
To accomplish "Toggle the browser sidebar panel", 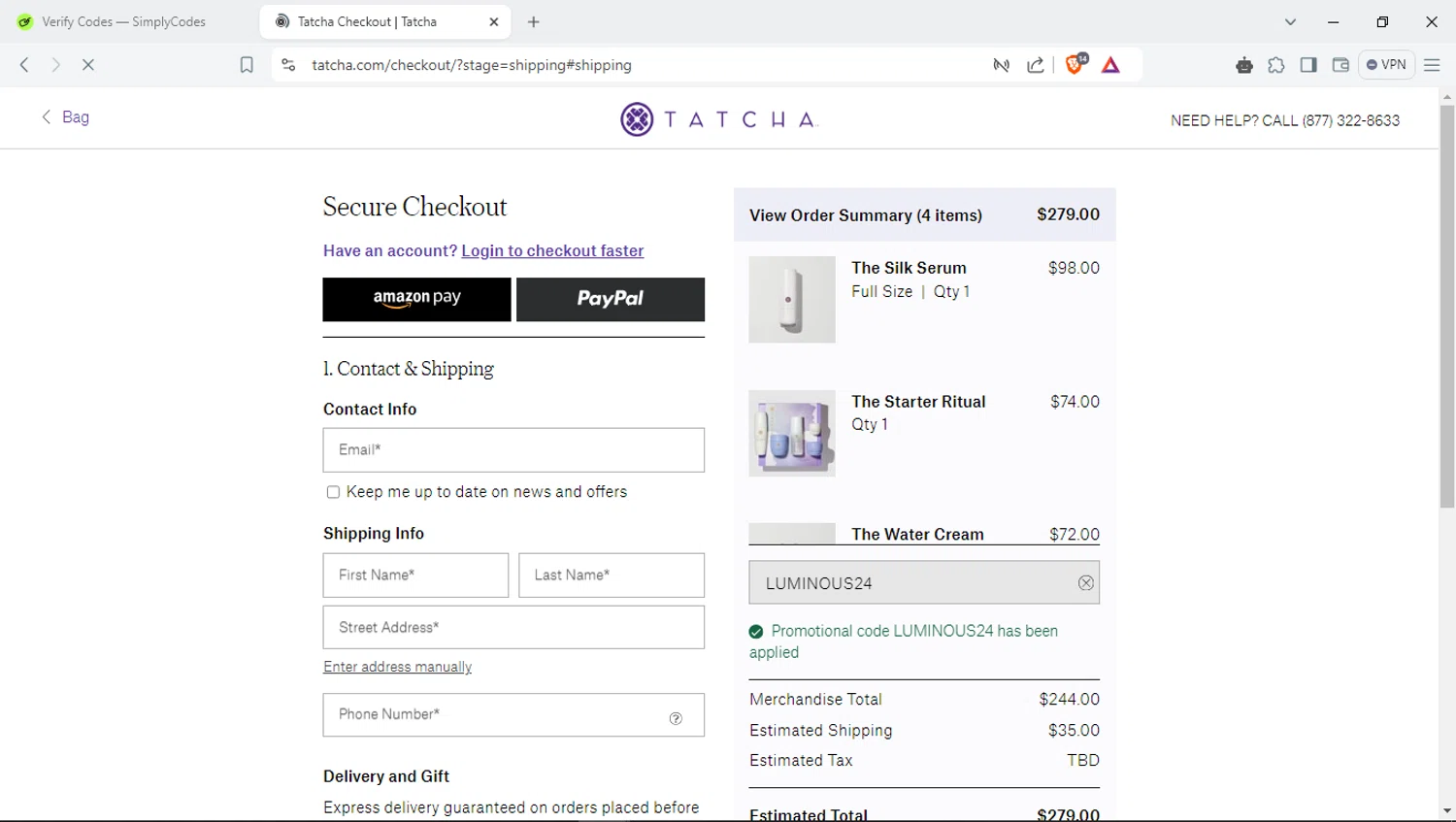I will click(x=1308, y=65).
